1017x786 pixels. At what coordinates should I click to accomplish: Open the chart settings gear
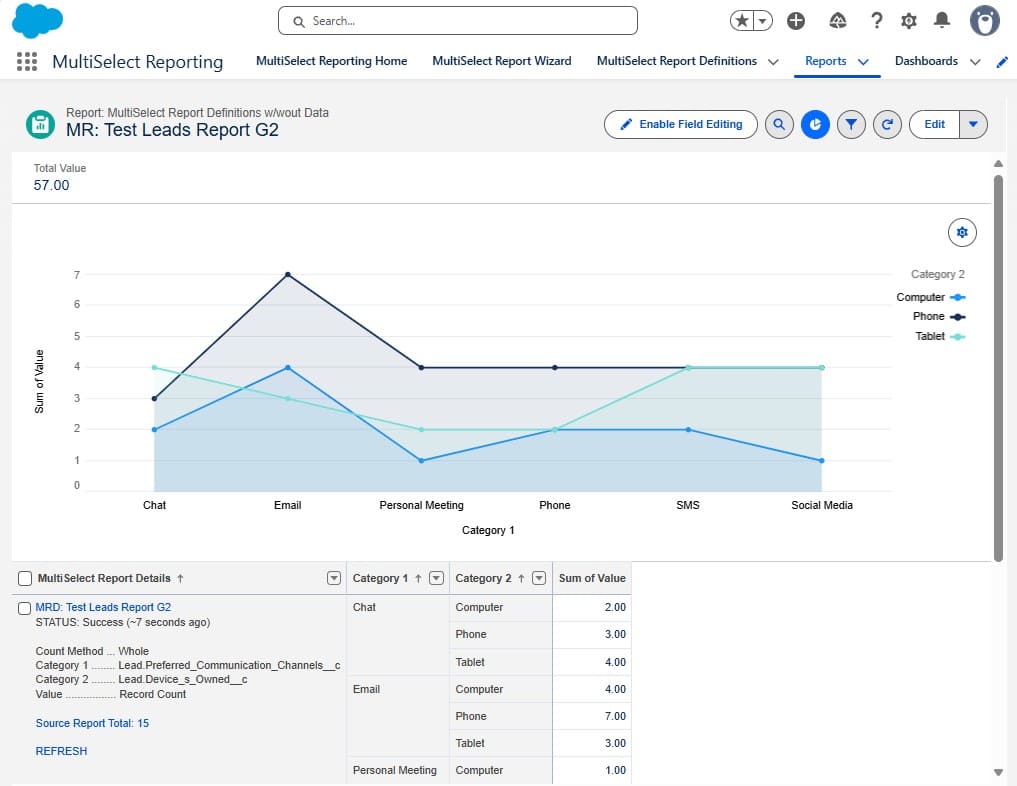(961, 231)
